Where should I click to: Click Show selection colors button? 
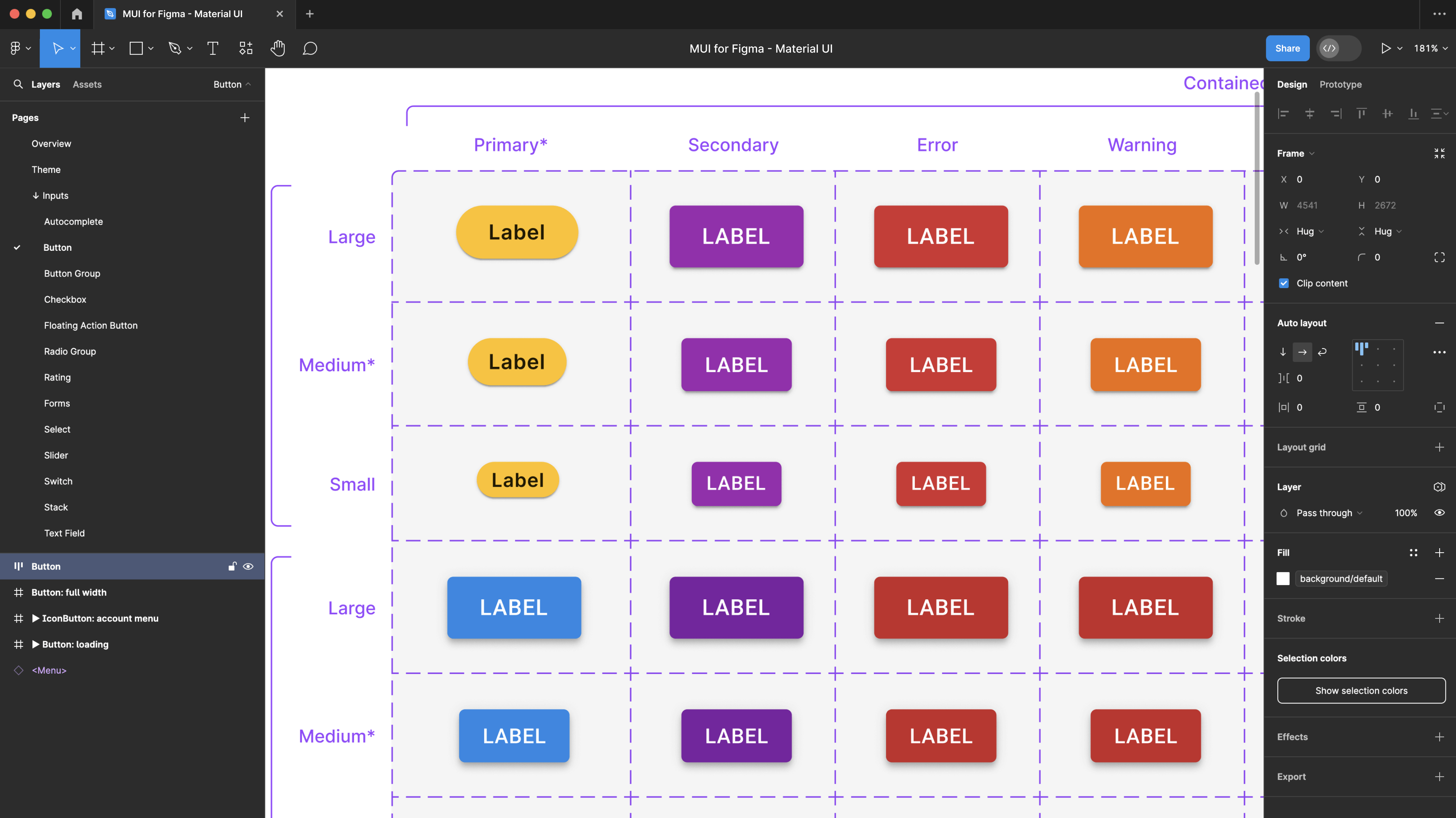[x=1361, y=691]
